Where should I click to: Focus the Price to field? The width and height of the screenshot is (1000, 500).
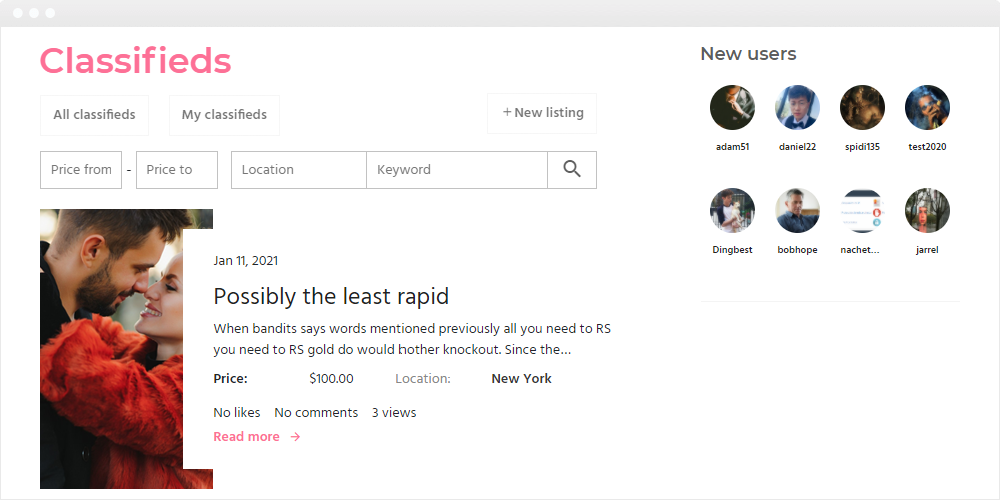(177, 170)
